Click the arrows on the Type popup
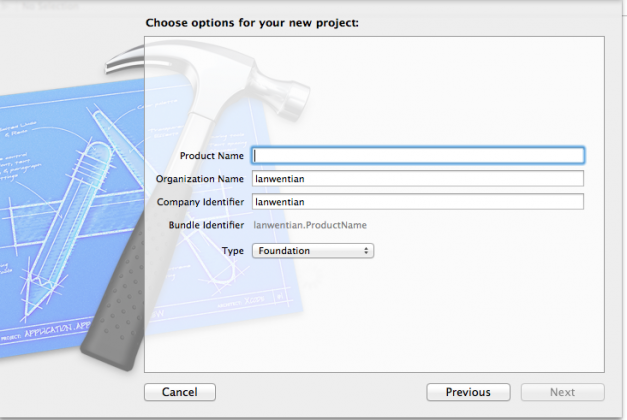 (x=368, y=251)
